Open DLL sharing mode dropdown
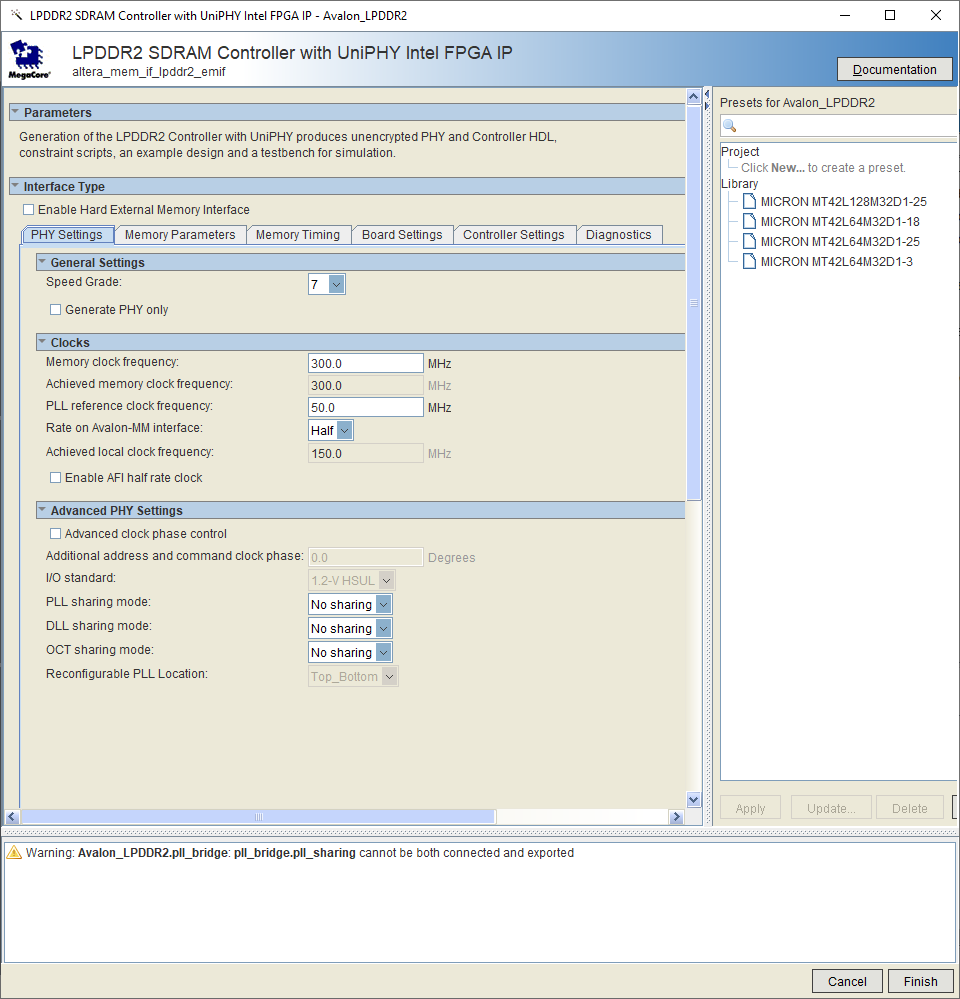The width and height of the screenshot is (960, 999). 383,629
